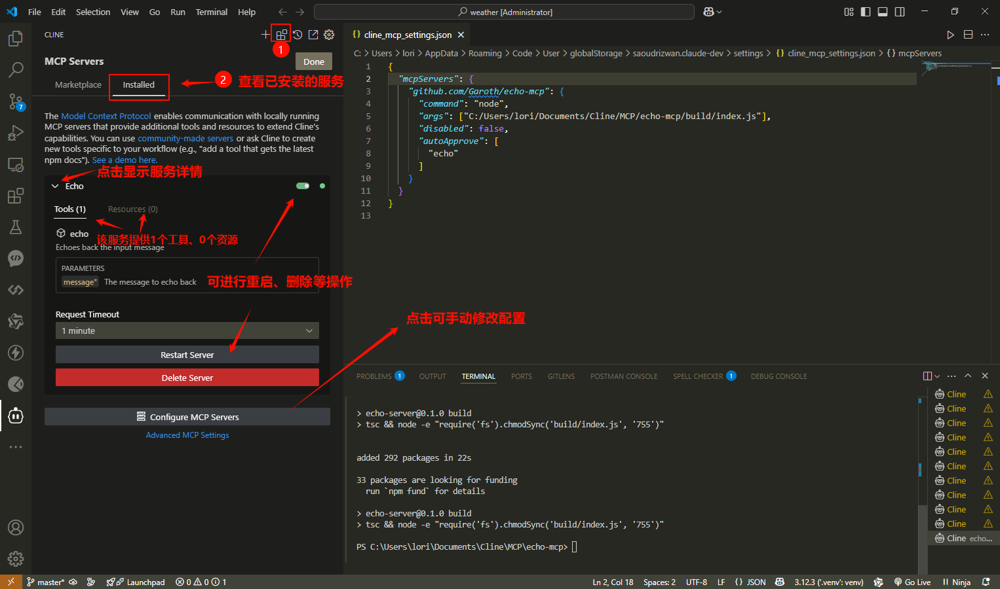This screenshot has width=1000, height=589.
Task: Open the Advanced MCP Settings link
Action: (187, 435)
